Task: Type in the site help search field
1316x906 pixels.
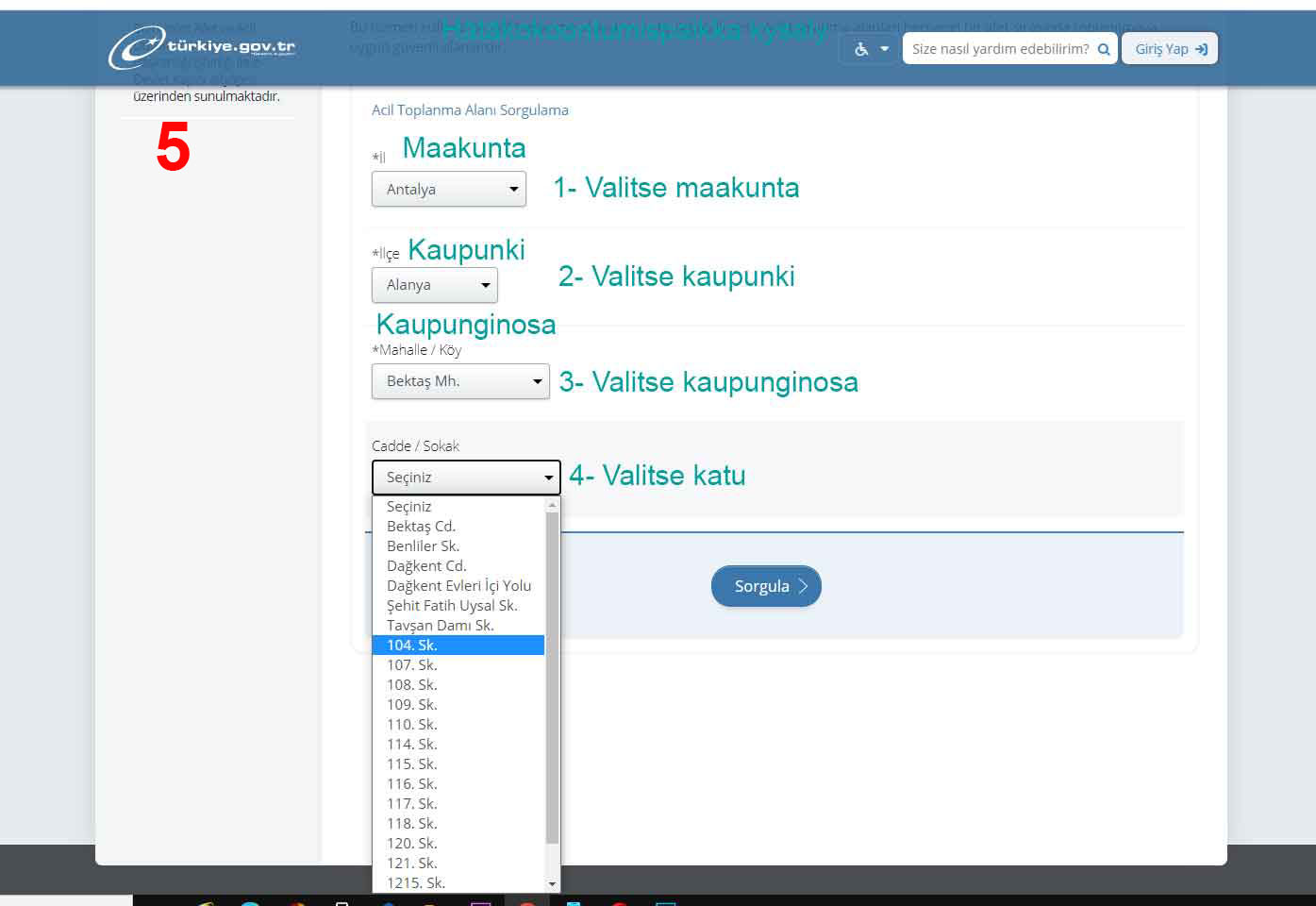Action: [998, 49]
